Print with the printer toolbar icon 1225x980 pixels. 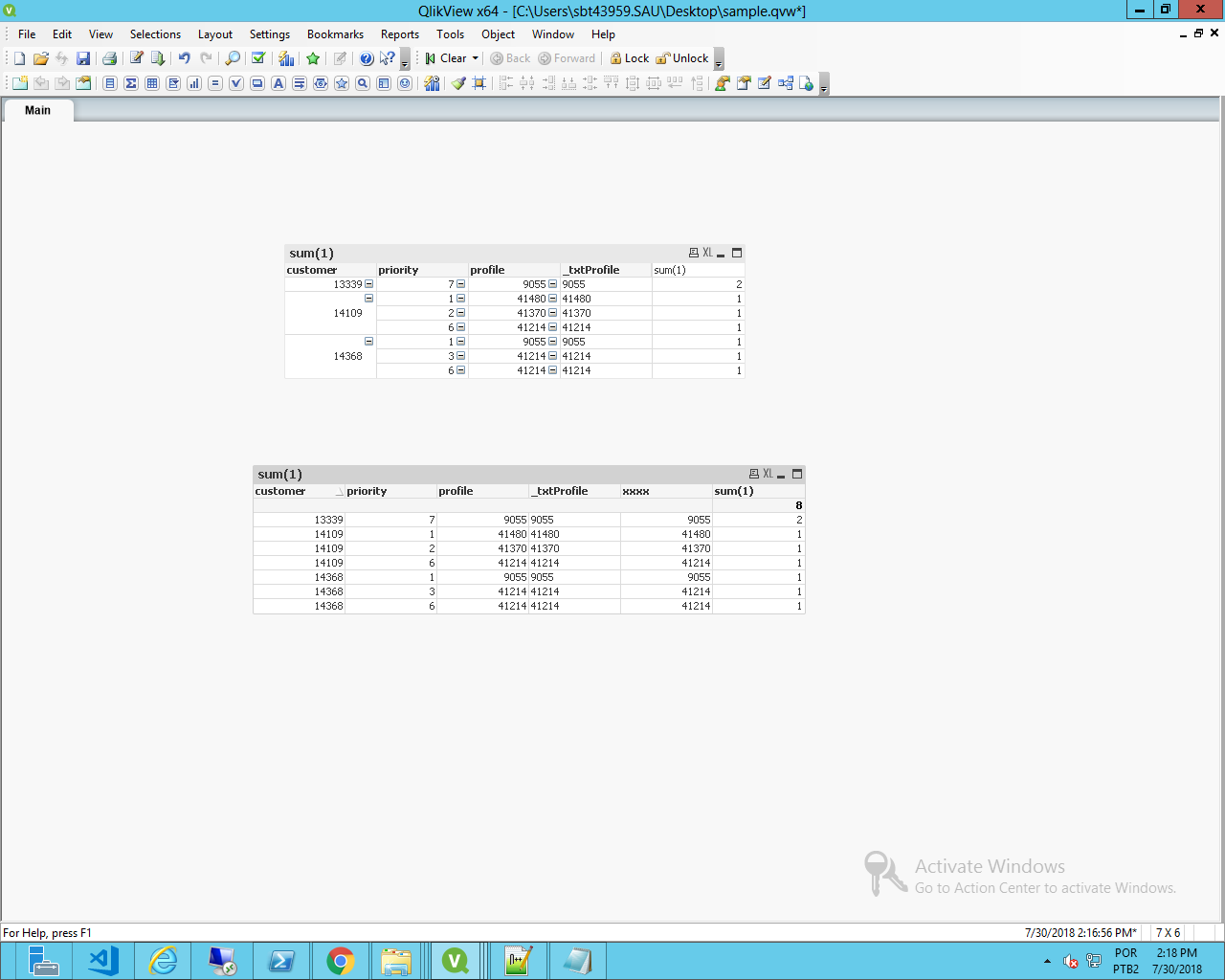tap(109, 58)
